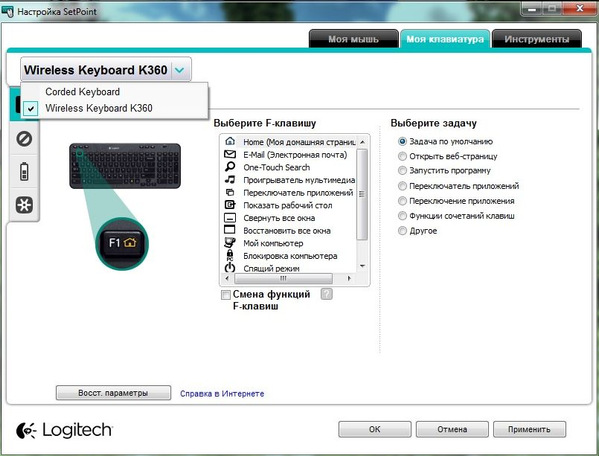Switch to 'Моя мышь' tab
This screenshot has width=599, height=456.
353,39
